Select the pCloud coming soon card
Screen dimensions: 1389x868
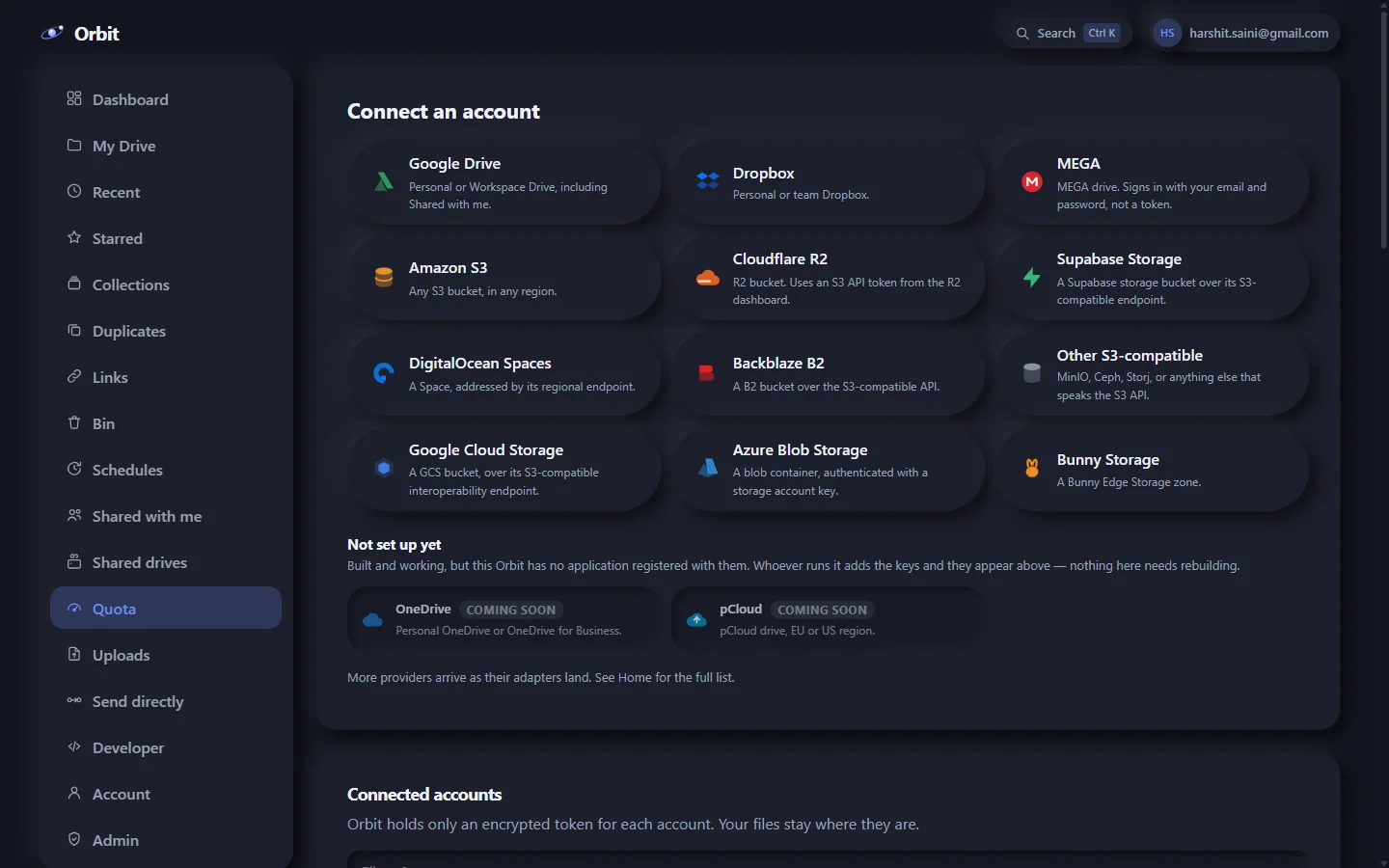tap(829, 619)
